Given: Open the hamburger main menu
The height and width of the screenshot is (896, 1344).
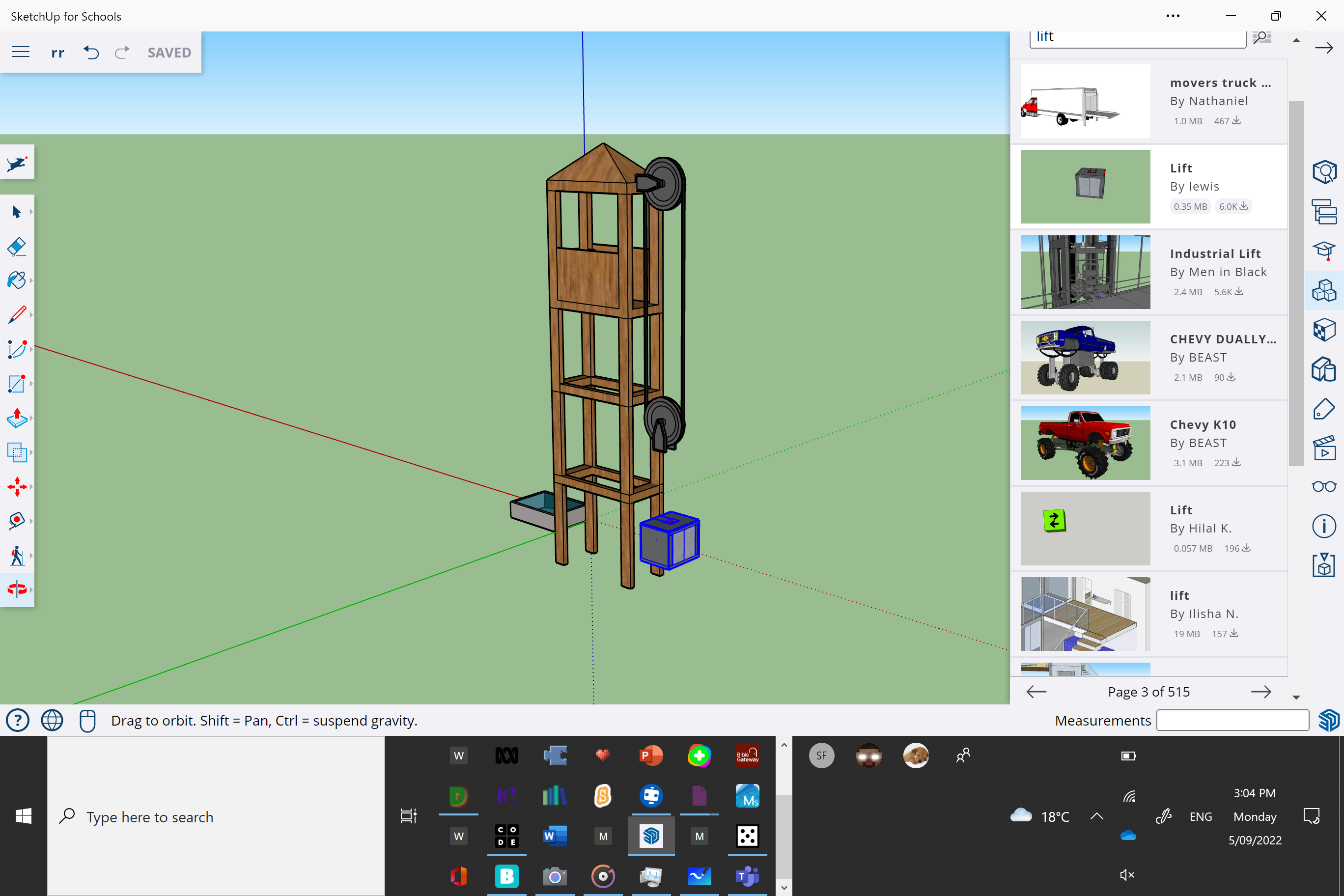Looking at the screenshot, I should click(x=21, y=52).
